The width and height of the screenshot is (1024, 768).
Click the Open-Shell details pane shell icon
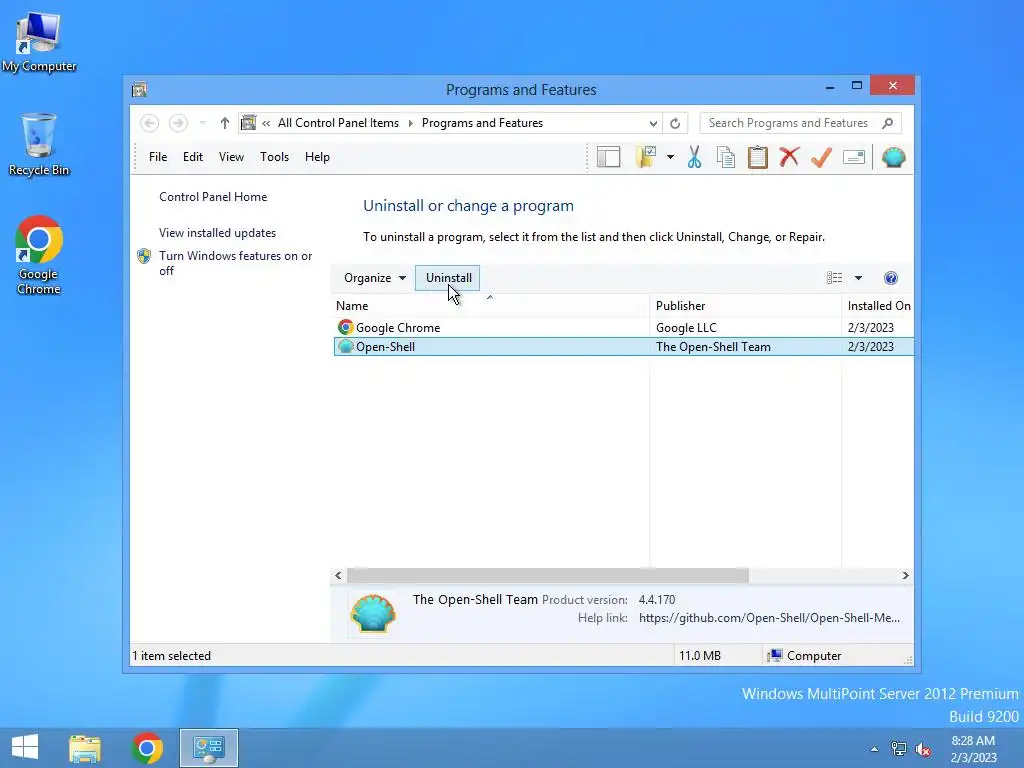pyautogui.click(x=373, y=613)
